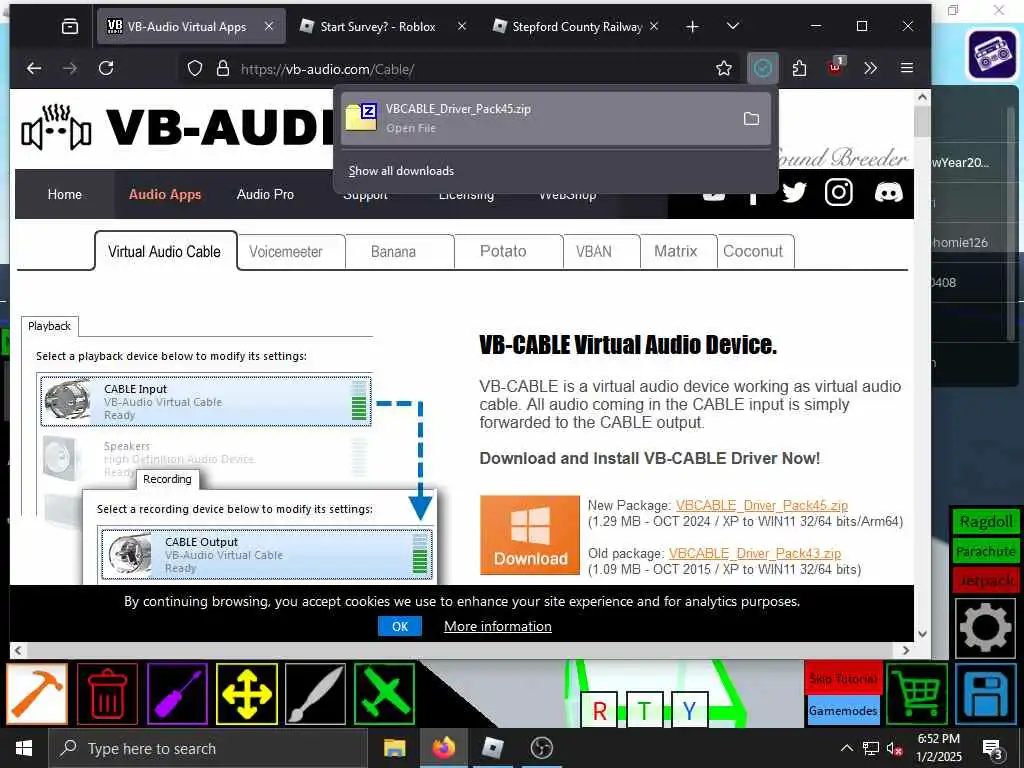Open Audio Pro in site navigation

click(x=265, y=195)
